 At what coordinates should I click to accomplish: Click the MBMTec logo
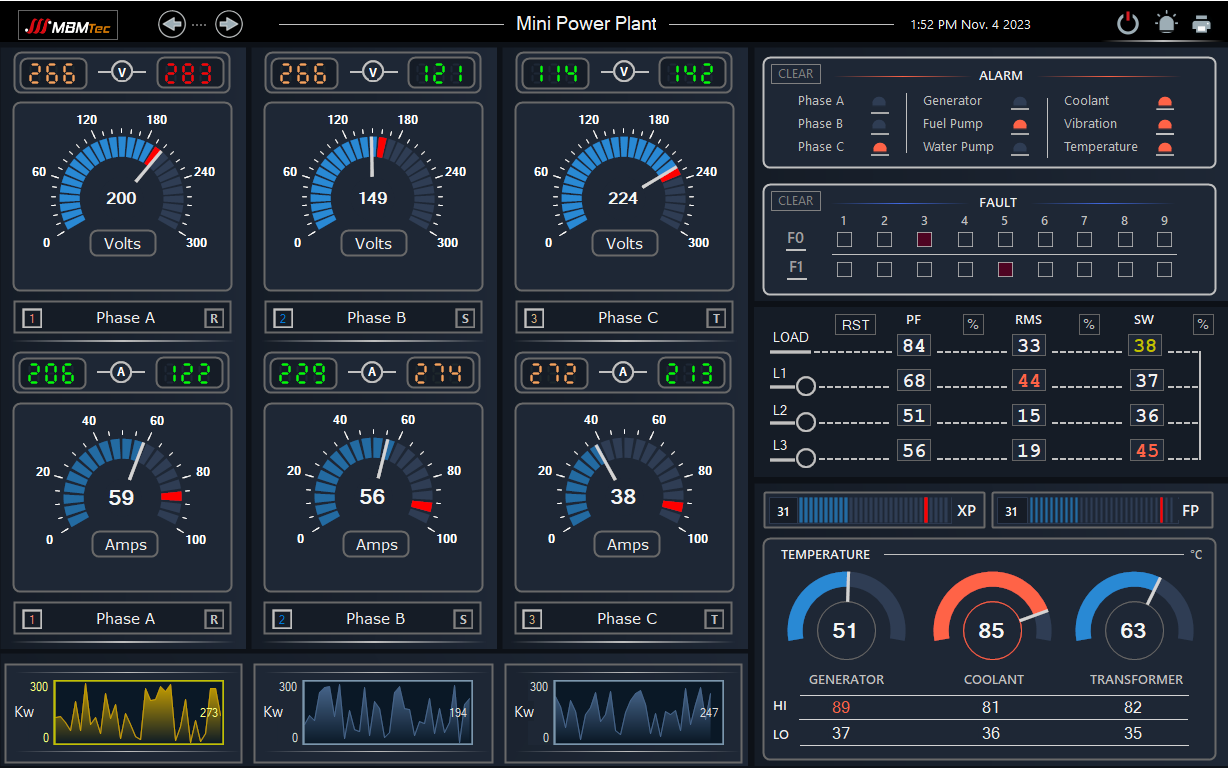point(68,25)
